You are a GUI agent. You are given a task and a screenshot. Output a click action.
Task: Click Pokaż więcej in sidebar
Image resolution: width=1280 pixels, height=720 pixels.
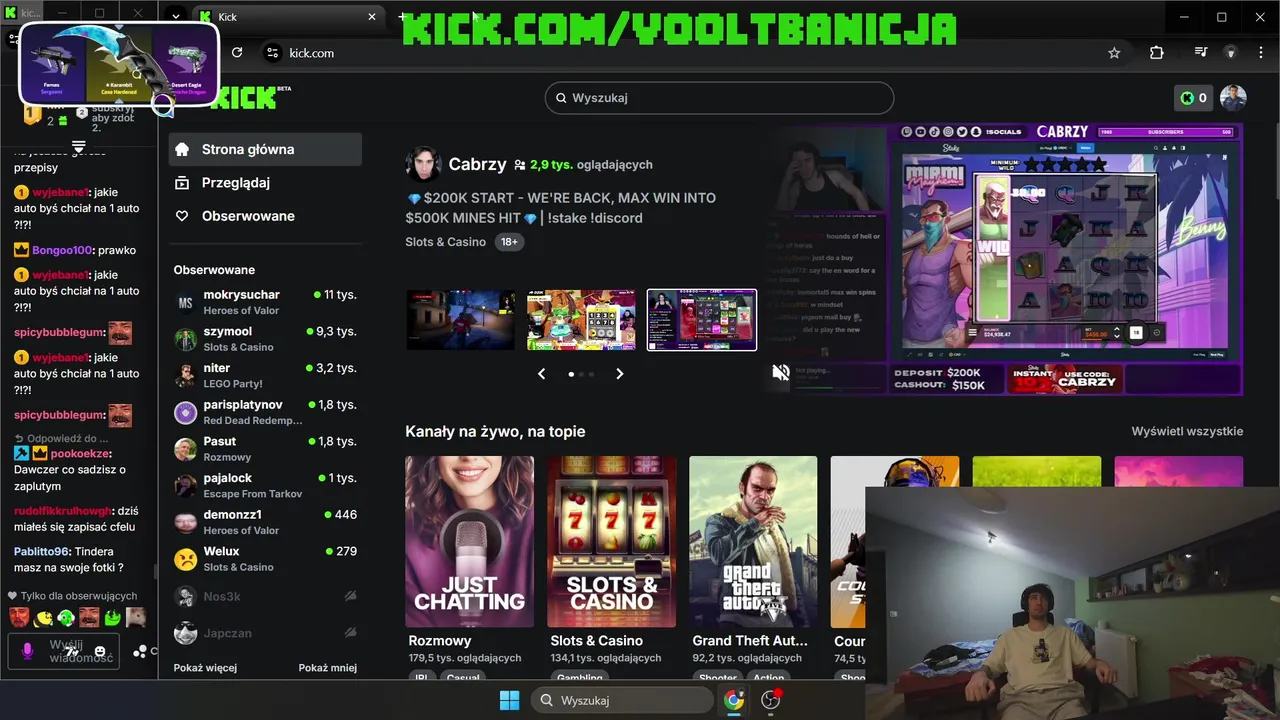point(205,668)
